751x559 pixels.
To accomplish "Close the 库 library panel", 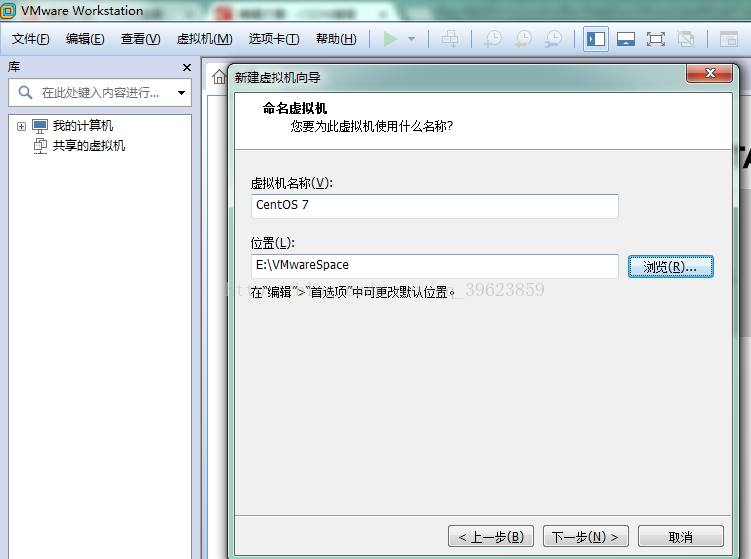I will [187, 68].
